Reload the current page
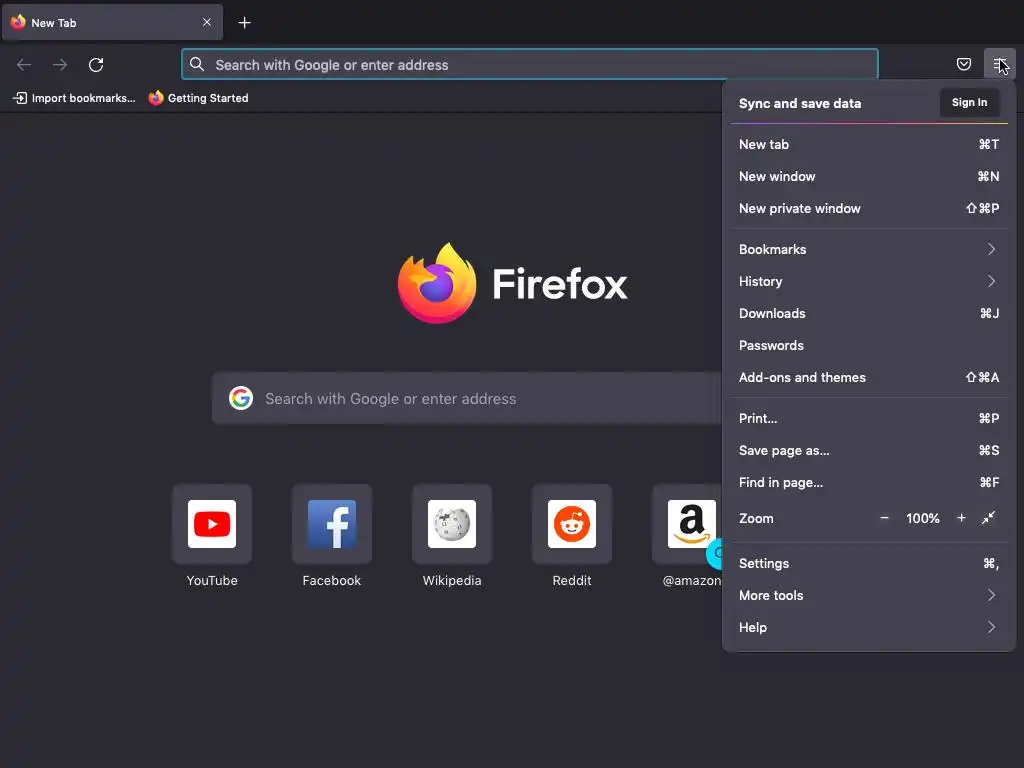The width and height of the screenshot is (1024, 768). [x=96, y=65]
